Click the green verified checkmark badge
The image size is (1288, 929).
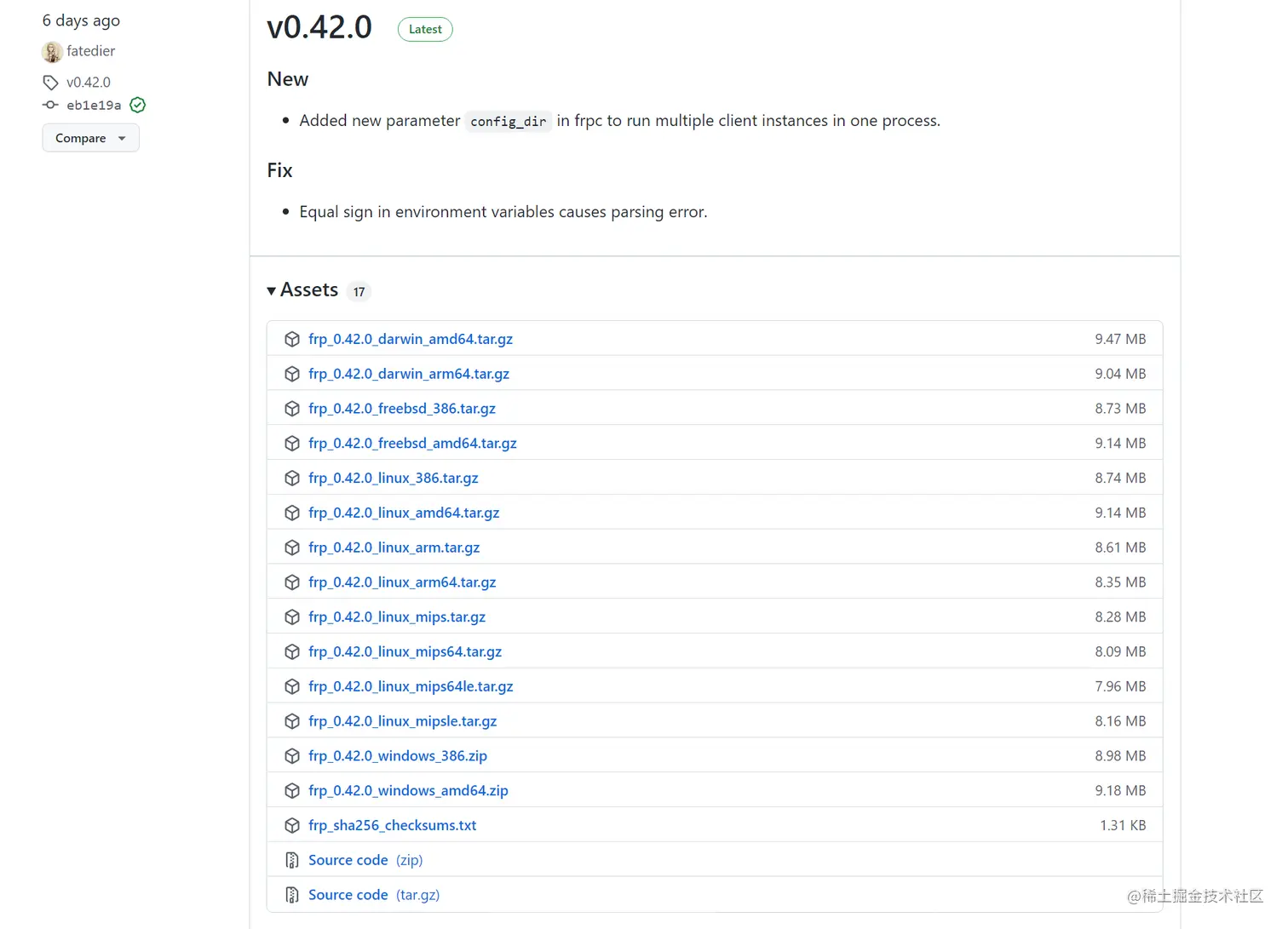point(138,105)
